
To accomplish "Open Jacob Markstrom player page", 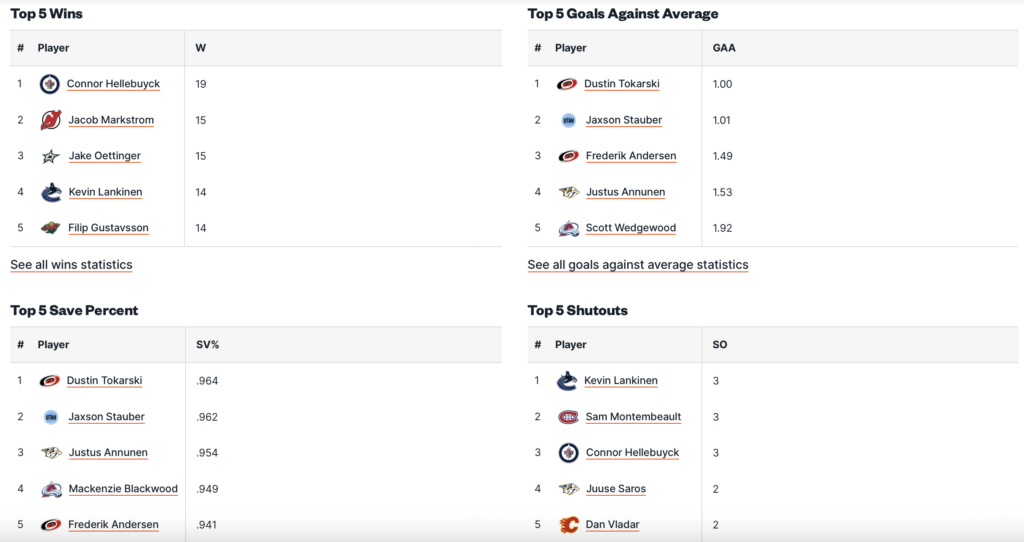I will pos(111,120).
